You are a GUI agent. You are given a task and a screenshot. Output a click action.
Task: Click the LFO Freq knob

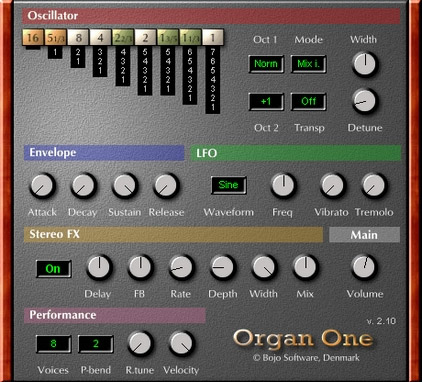[283, 185]
